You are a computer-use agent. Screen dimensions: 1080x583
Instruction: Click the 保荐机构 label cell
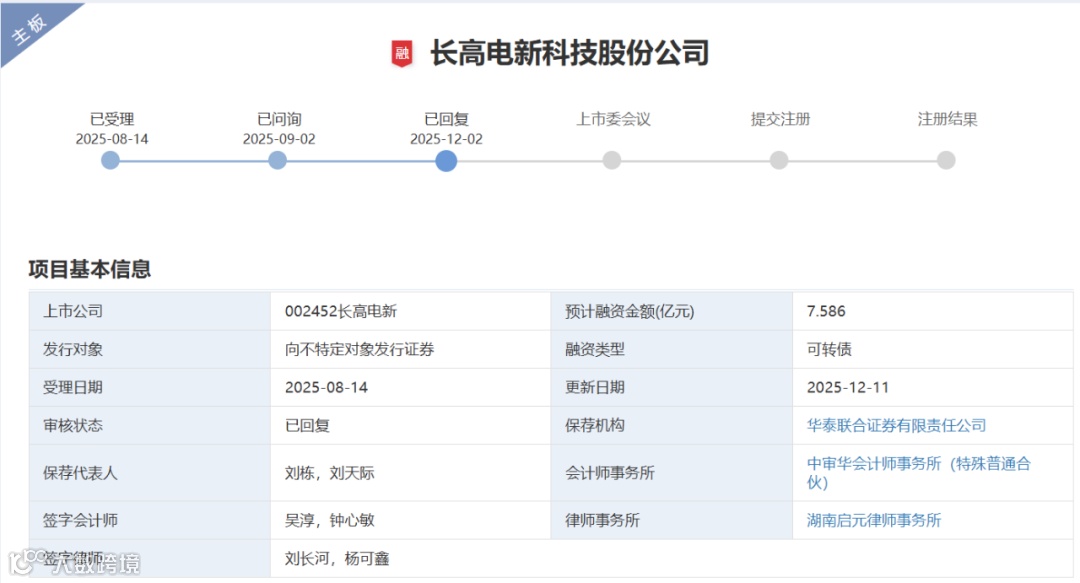[672, 425]
